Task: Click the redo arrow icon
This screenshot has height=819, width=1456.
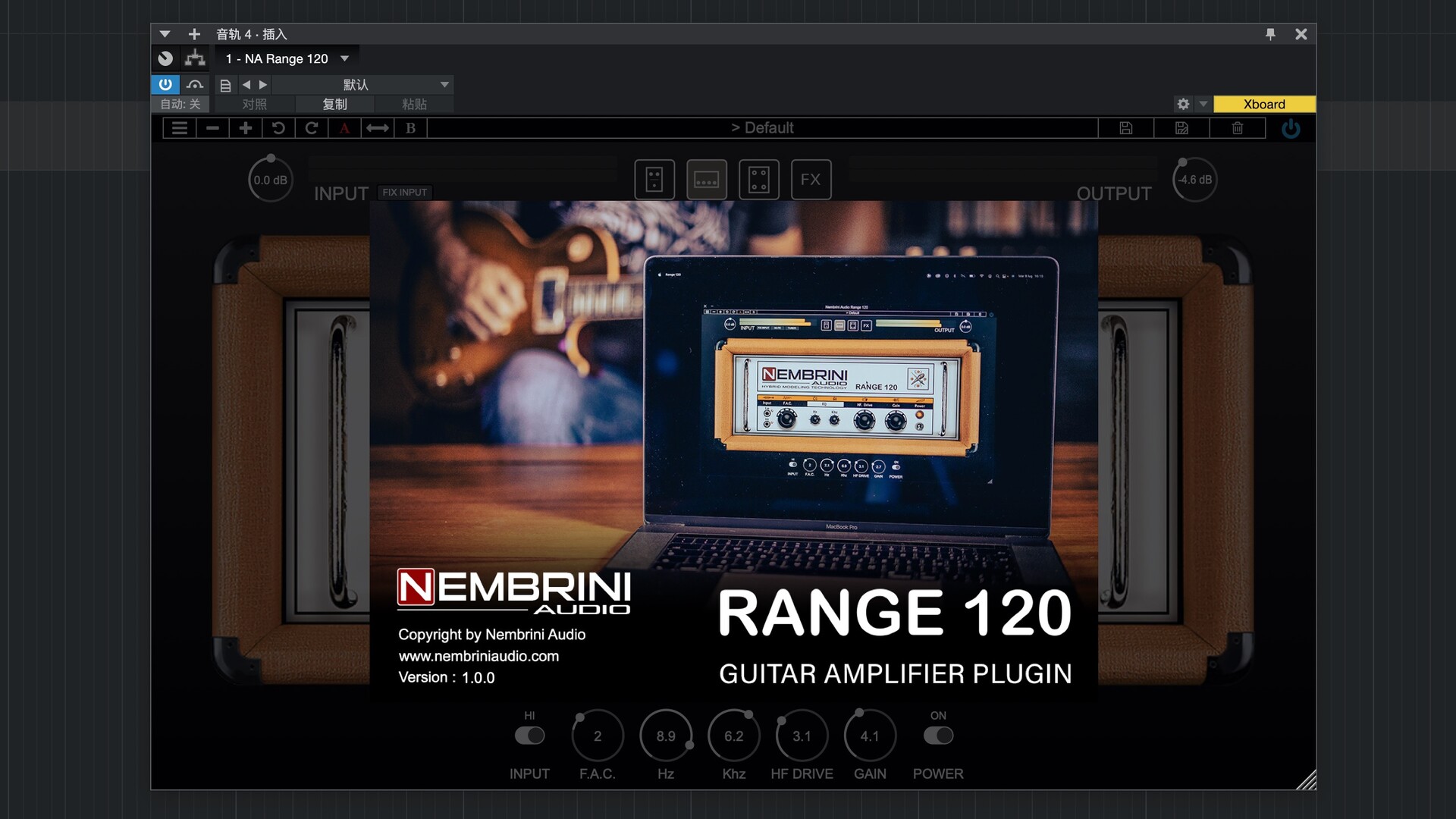Action: [x=312, y=128]
